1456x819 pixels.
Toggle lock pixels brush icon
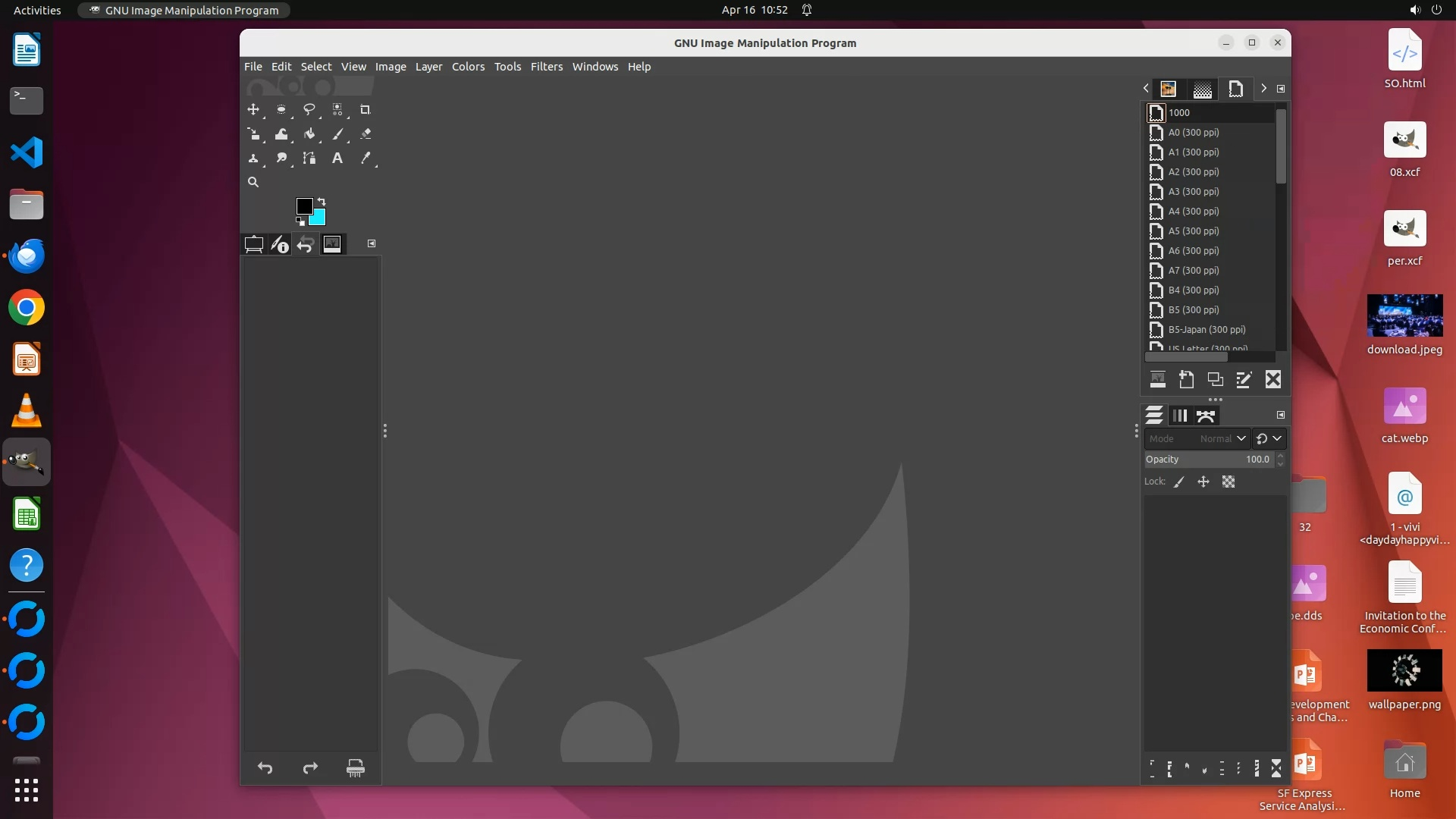1179,482
